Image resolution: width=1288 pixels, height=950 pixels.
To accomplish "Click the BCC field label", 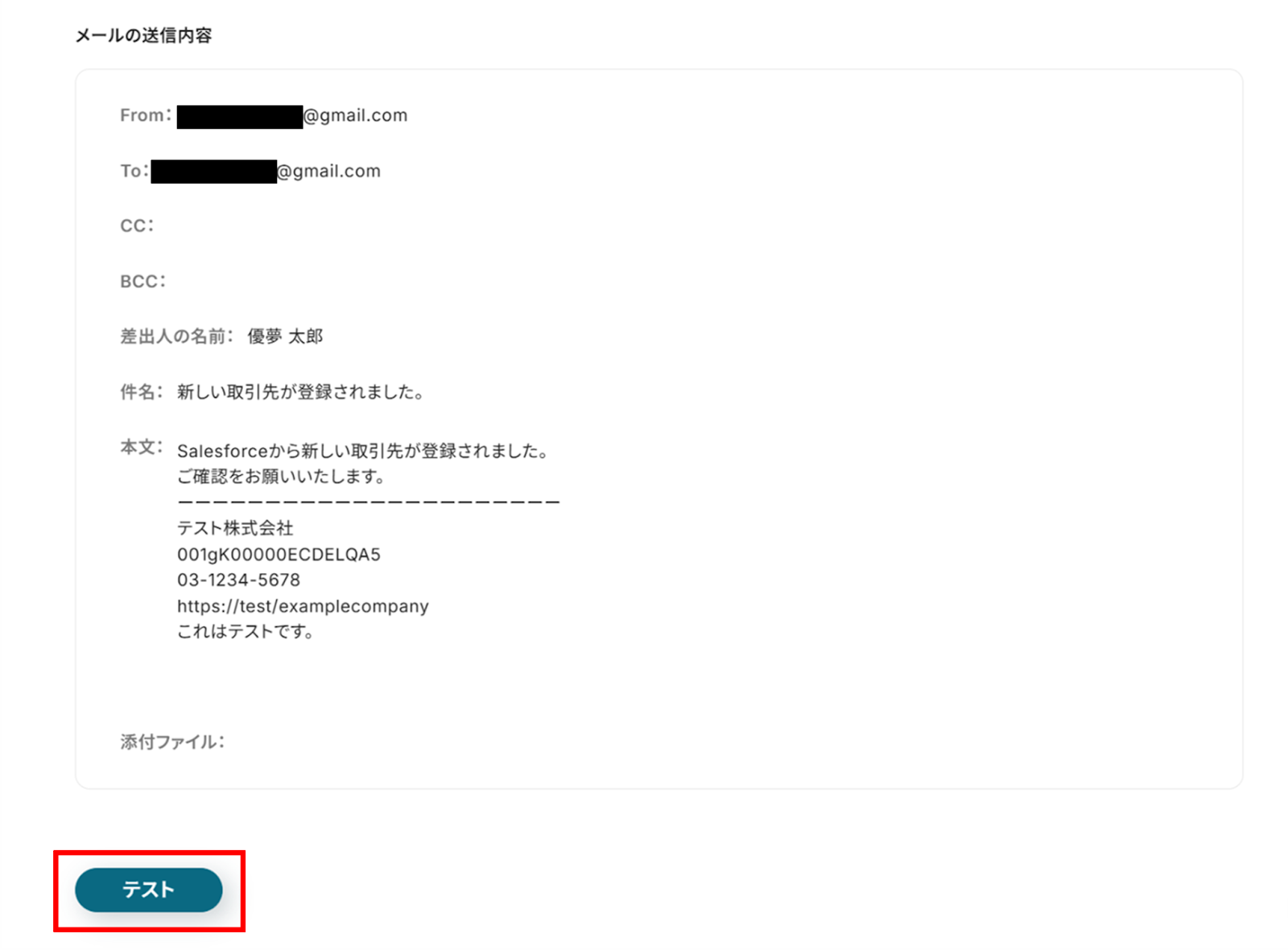I will [x=142, y=282].
